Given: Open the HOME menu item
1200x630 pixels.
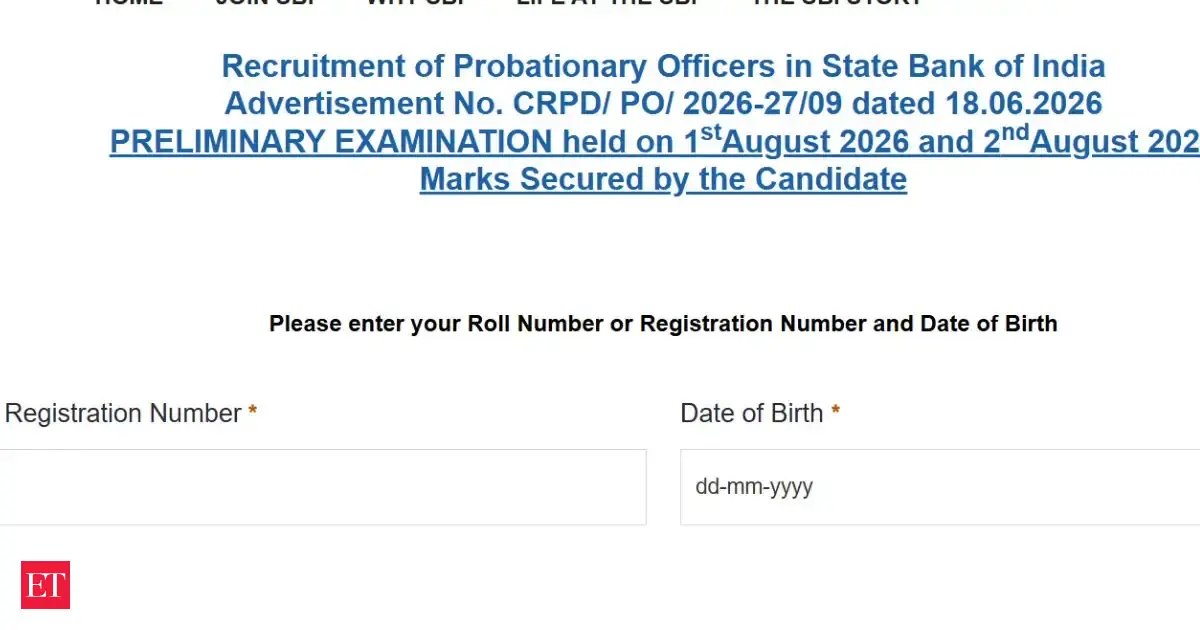Looking at the screenshot, I should coord(129,3).
